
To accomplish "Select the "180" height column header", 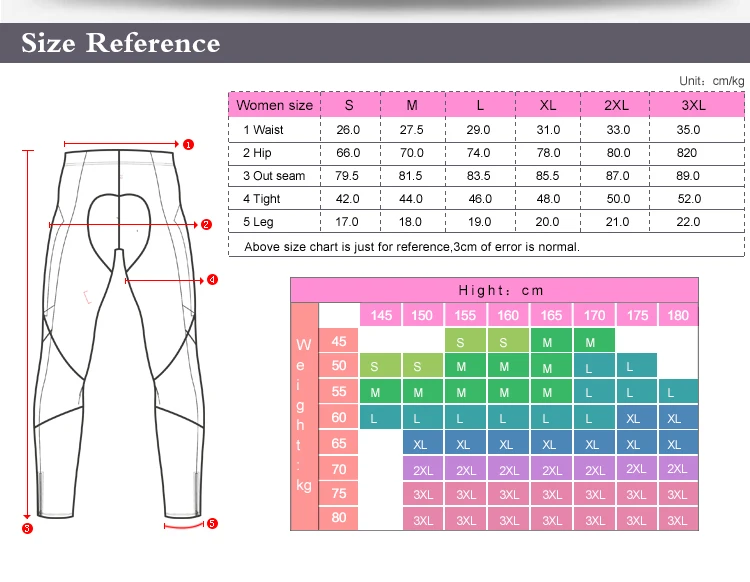I will pos(678,315).
